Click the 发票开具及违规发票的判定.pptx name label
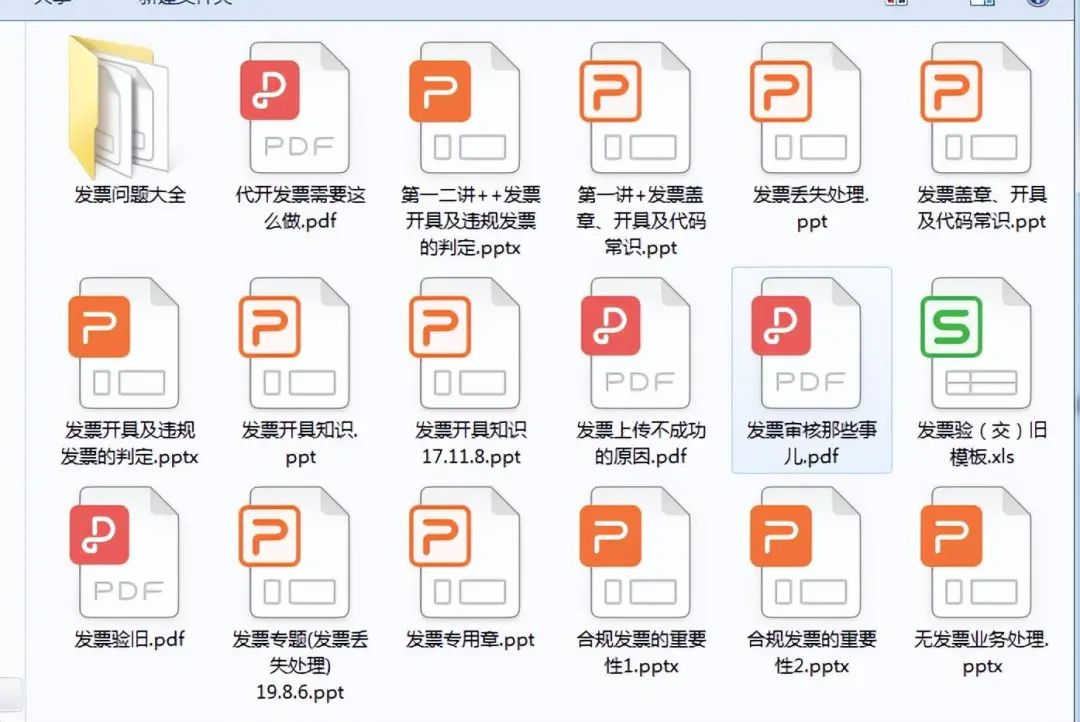Screen dimensions: 1080x722 (129, 444)
